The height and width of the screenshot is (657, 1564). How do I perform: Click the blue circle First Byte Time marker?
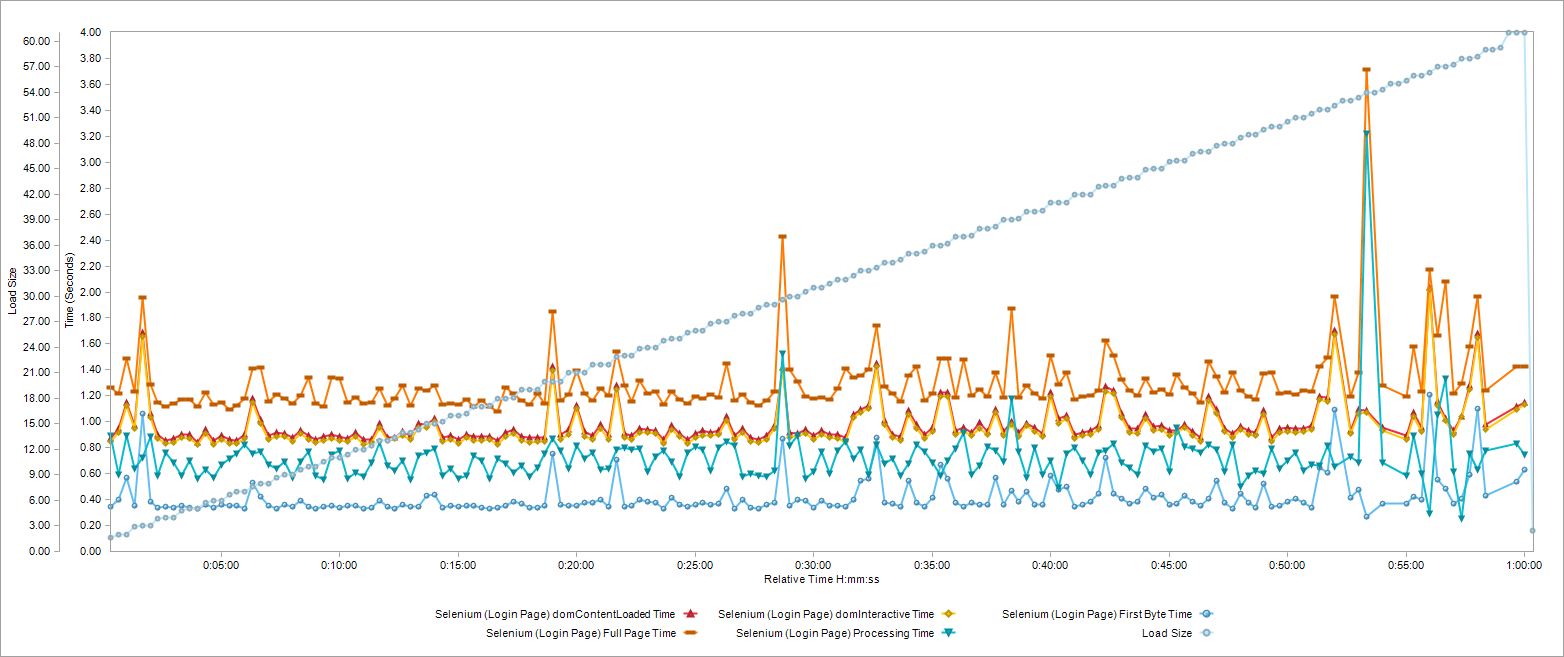[1207, 613]
